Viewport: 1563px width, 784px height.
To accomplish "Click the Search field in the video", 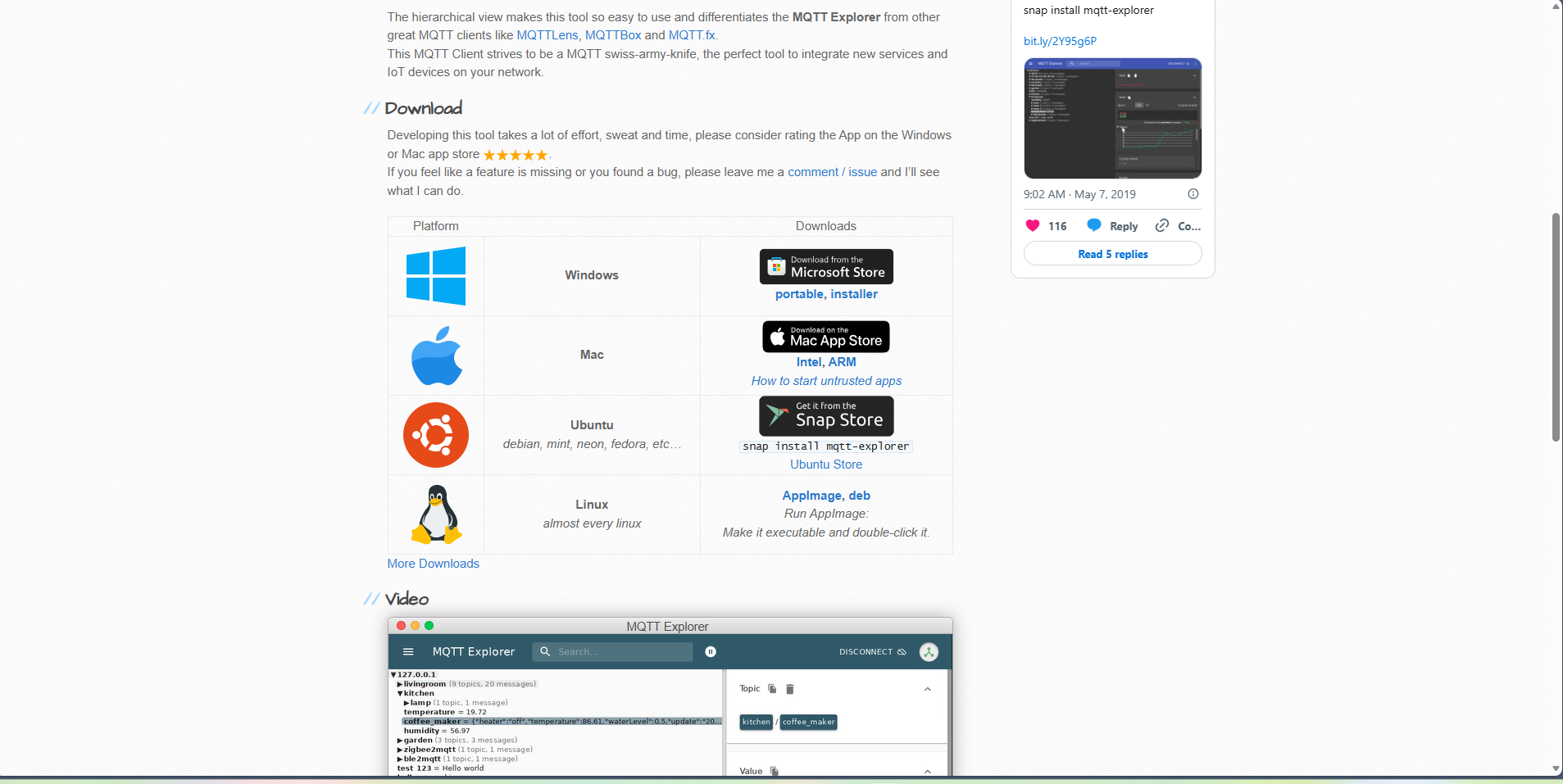I will tap(613, 652).
